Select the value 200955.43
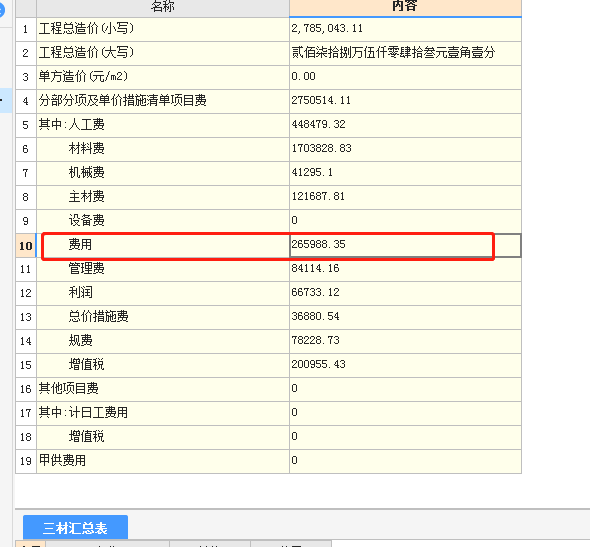590x547 pixels. coord(405,366)
